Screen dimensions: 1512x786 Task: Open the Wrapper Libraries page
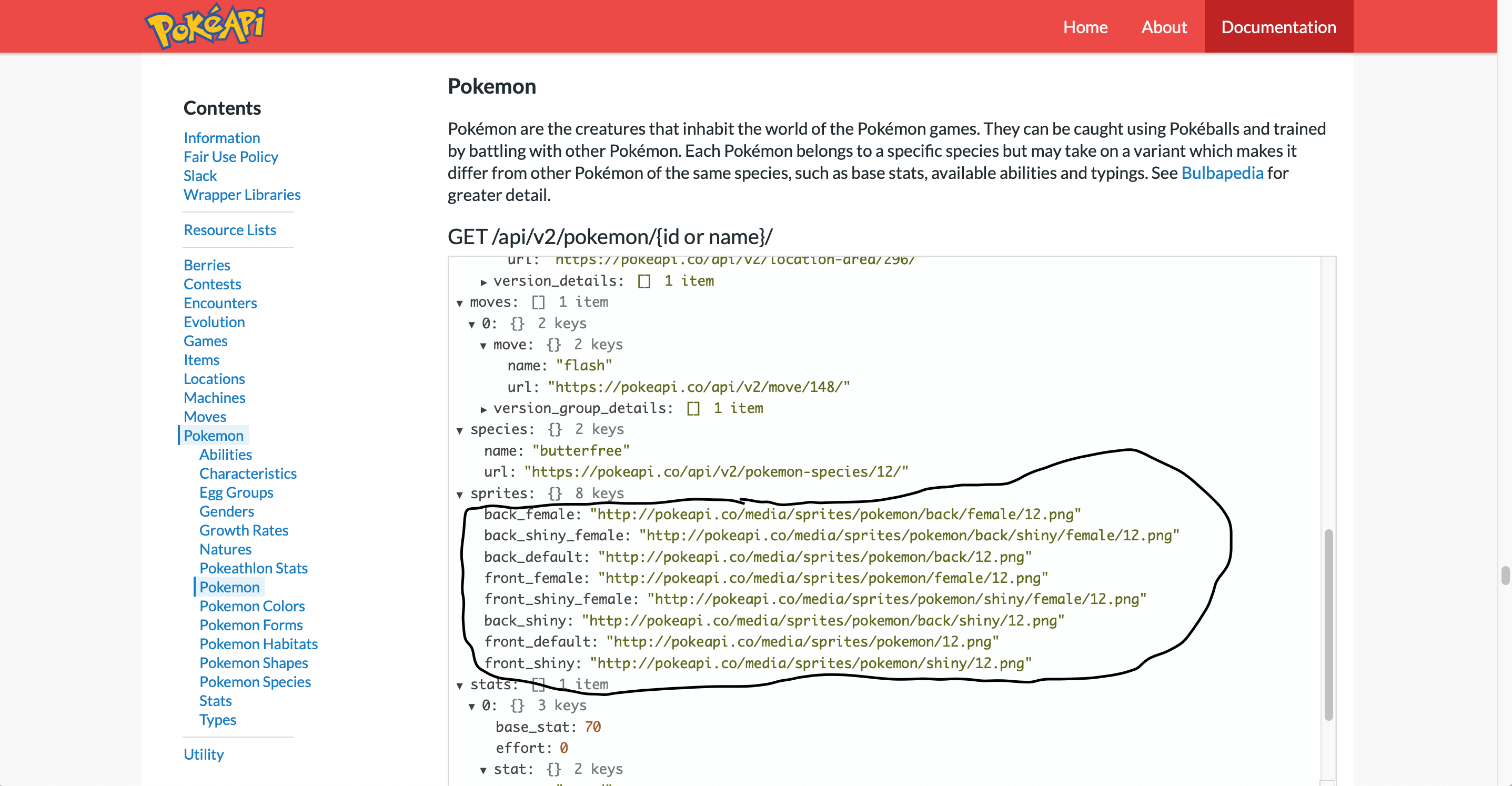[242, 194]
